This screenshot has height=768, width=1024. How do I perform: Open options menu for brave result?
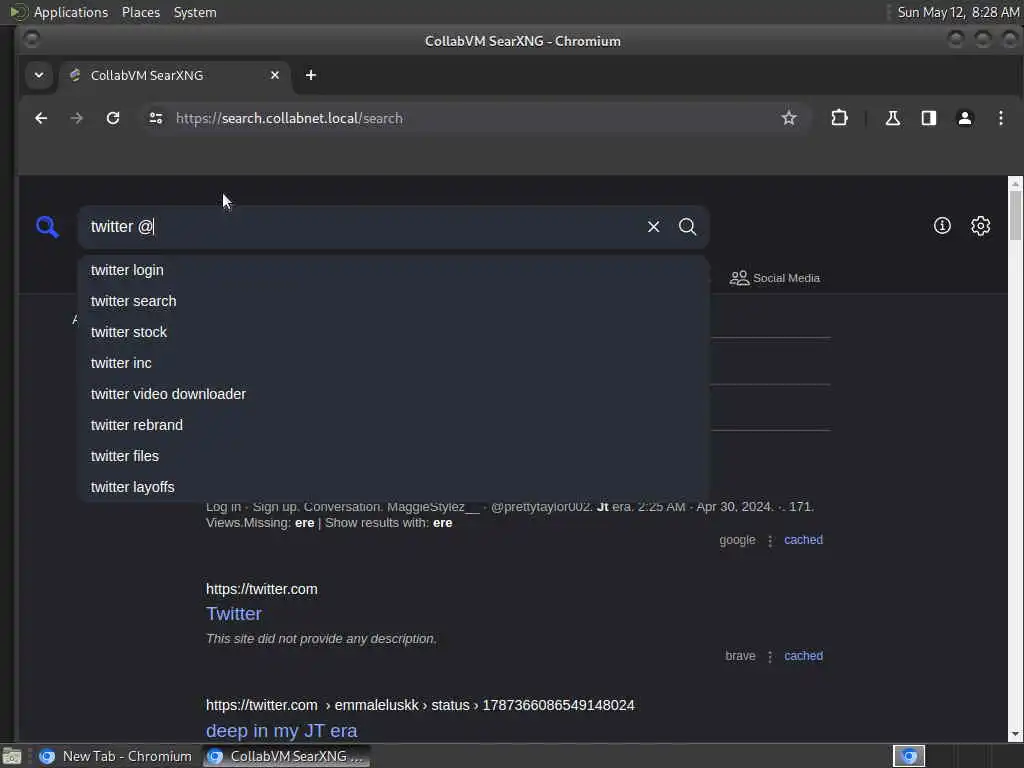tap(770, 656)
